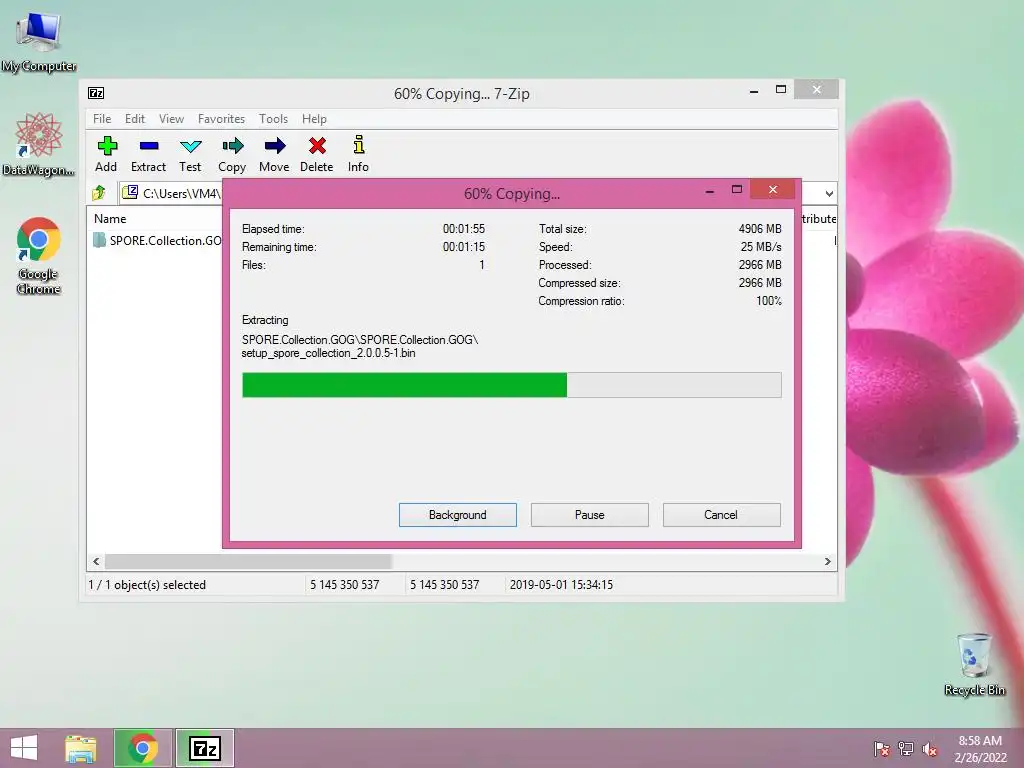Open the Favorites menu
The height and width of the screenshot is (768, 1024).
[221, 119]
